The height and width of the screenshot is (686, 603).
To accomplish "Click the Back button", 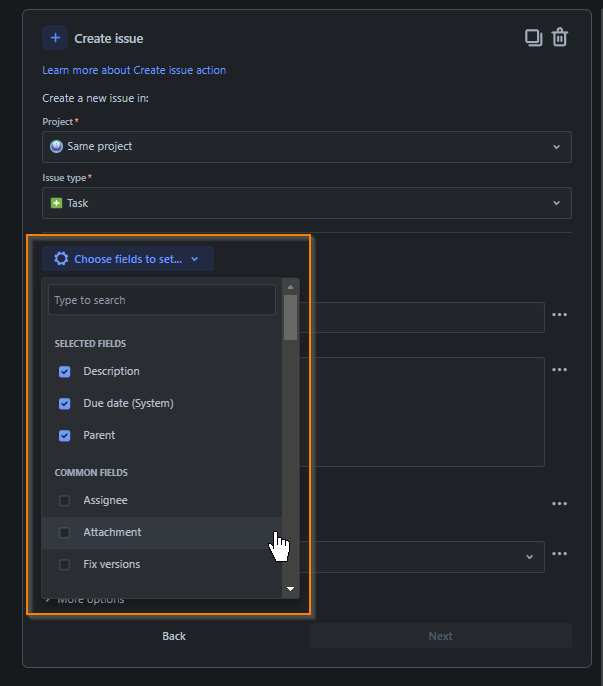I will [174, 636].
